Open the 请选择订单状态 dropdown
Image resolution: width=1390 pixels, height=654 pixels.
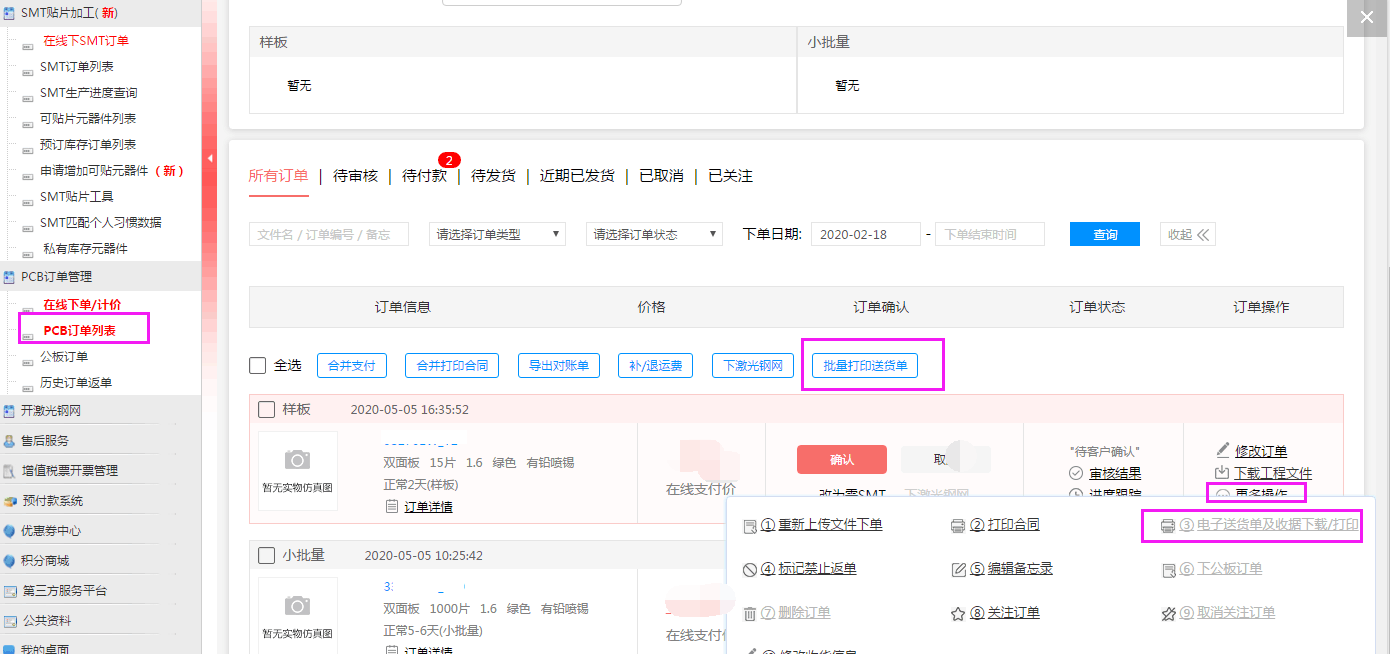click(654, 234)
